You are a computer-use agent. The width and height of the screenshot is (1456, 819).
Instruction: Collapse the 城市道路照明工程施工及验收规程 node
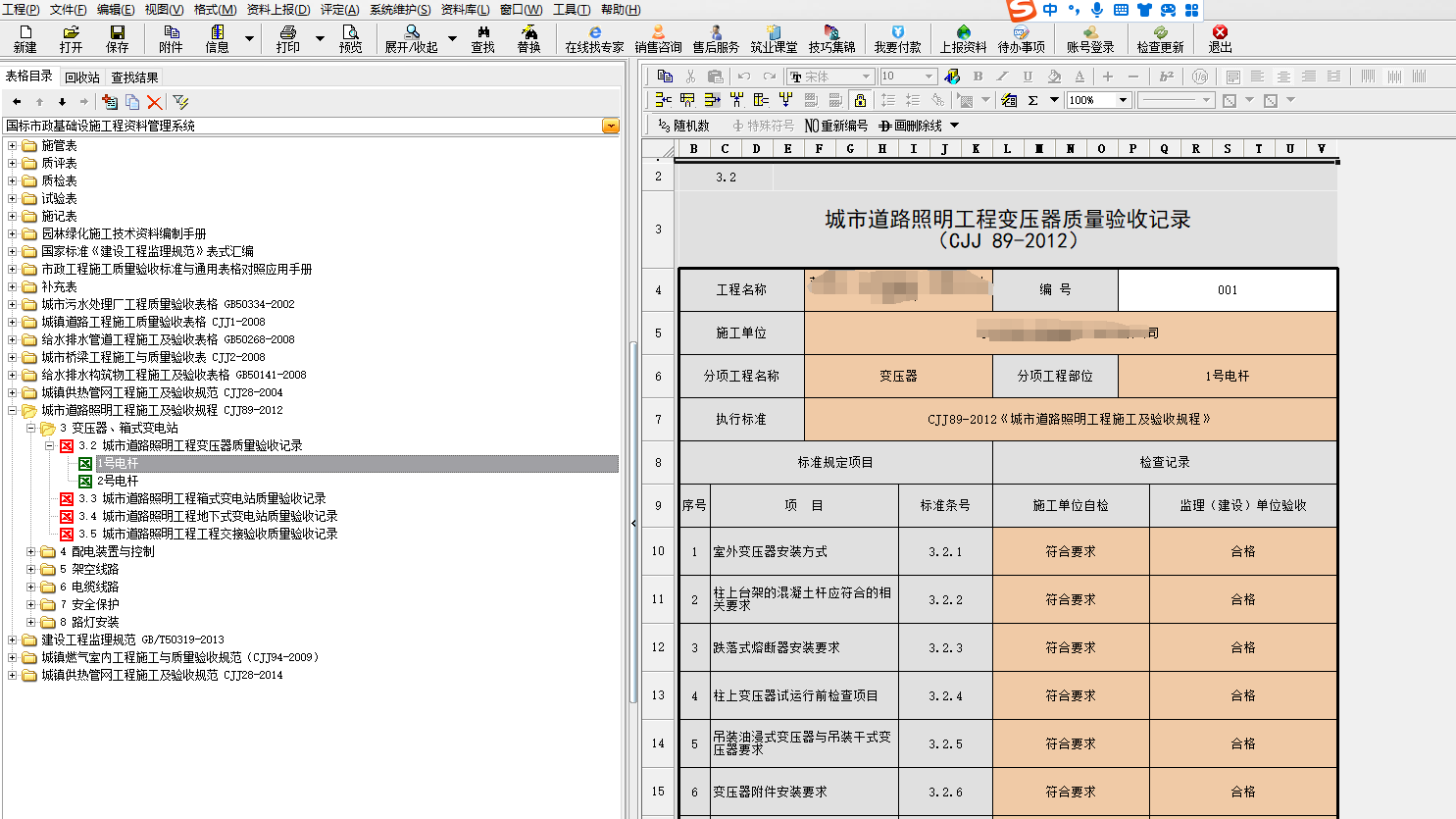[x=13, y=410]
